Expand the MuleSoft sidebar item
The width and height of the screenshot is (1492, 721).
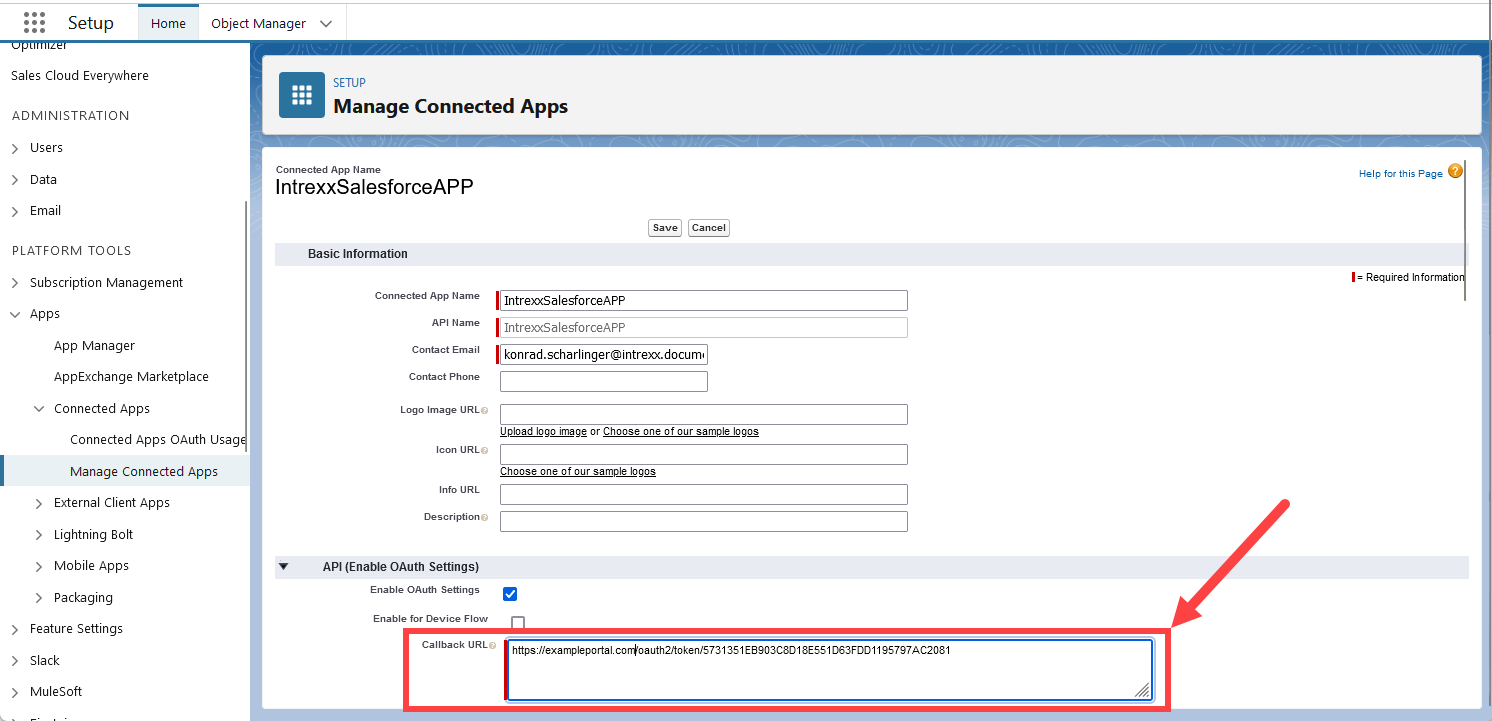pyautogui.click(x=15, y=692)
